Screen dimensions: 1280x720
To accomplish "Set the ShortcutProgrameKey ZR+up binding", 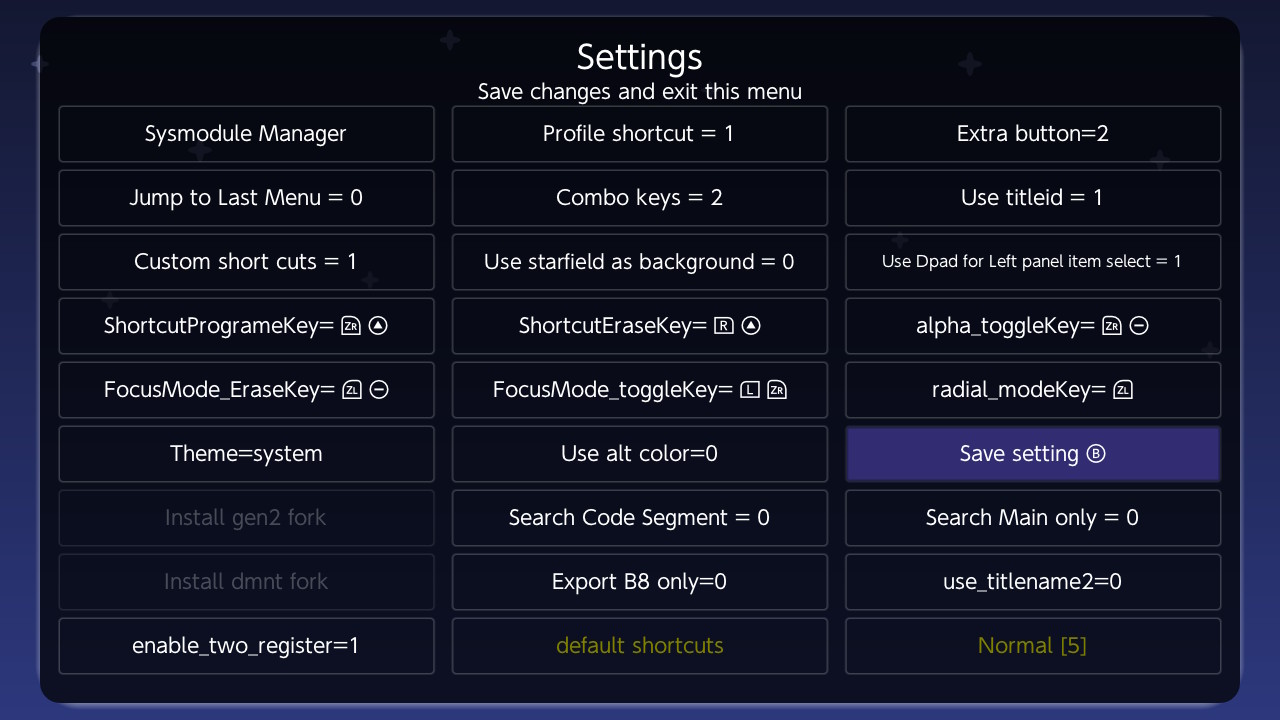I will tap(246, 326).
